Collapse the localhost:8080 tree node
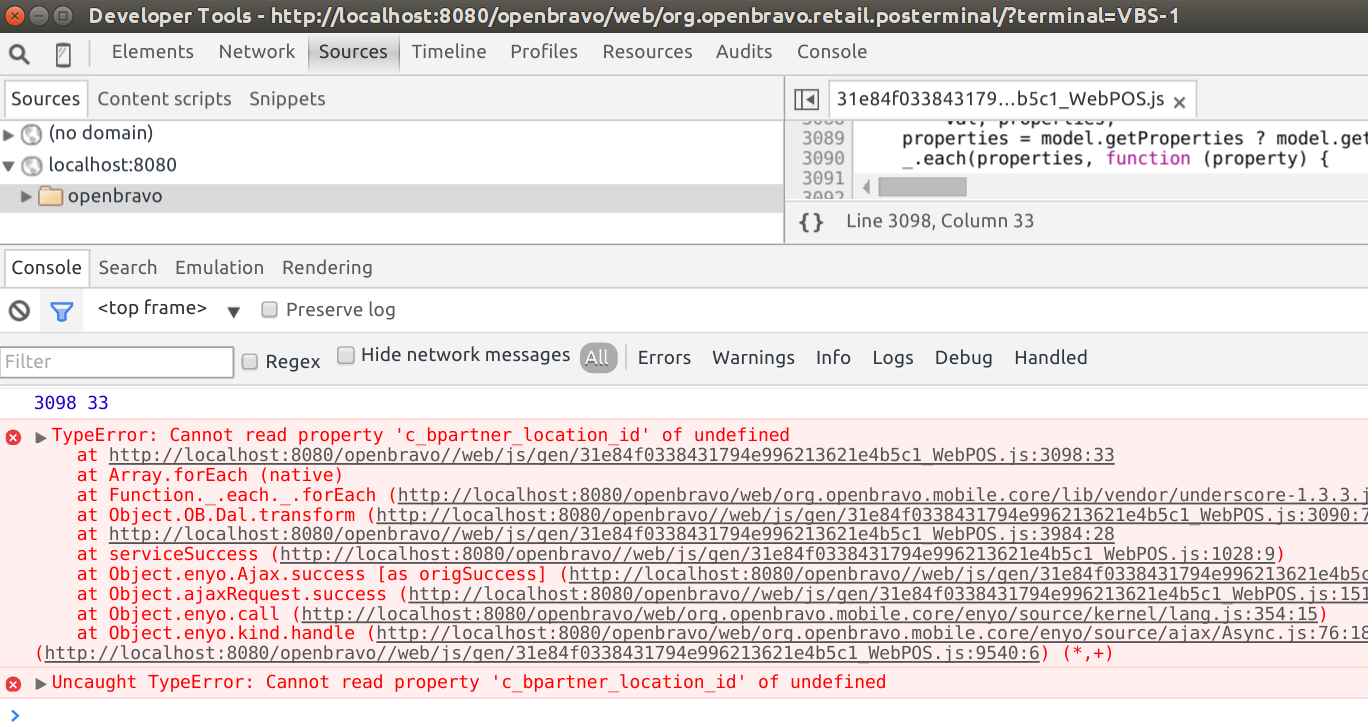The width and height of the screenshot is (1368, 723). pos(10,165)
